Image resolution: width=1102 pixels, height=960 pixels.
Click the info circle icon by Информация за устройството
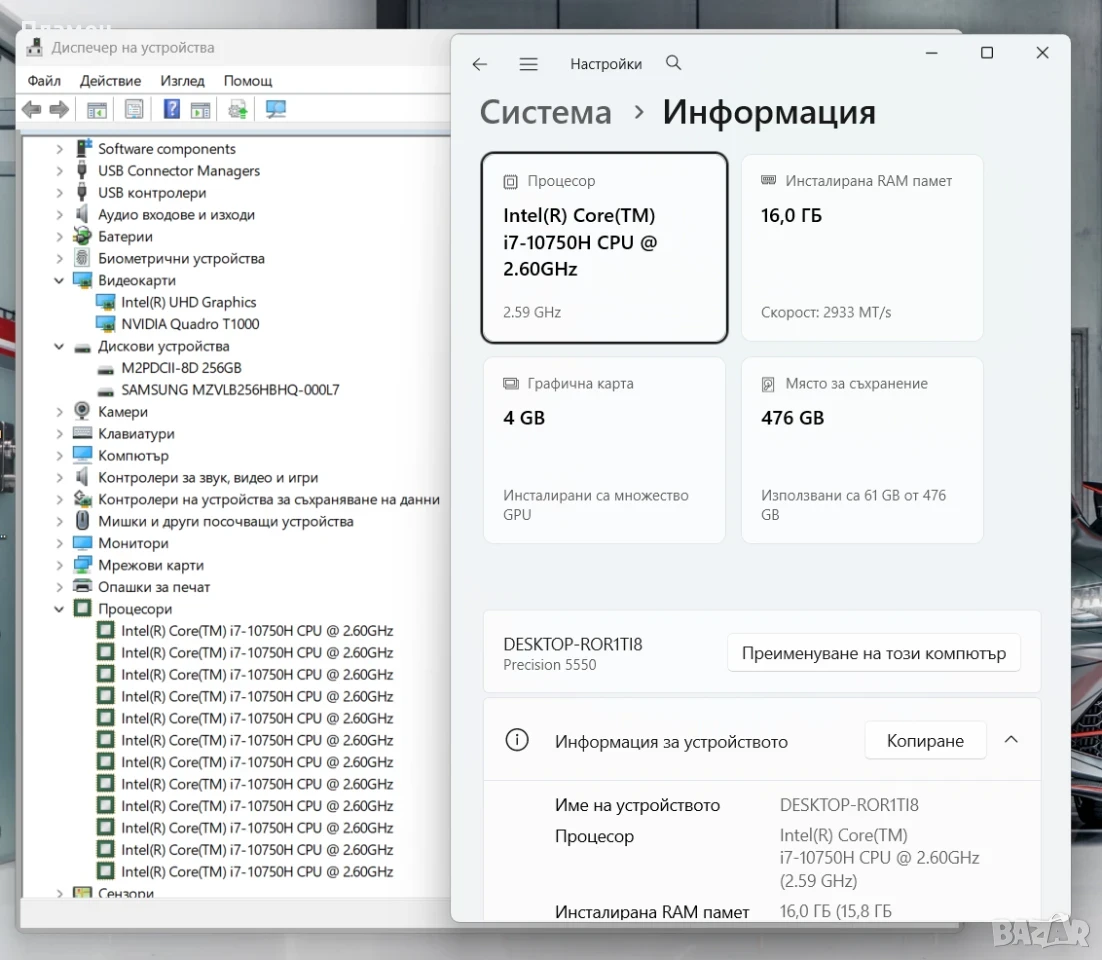coord(517,740)
